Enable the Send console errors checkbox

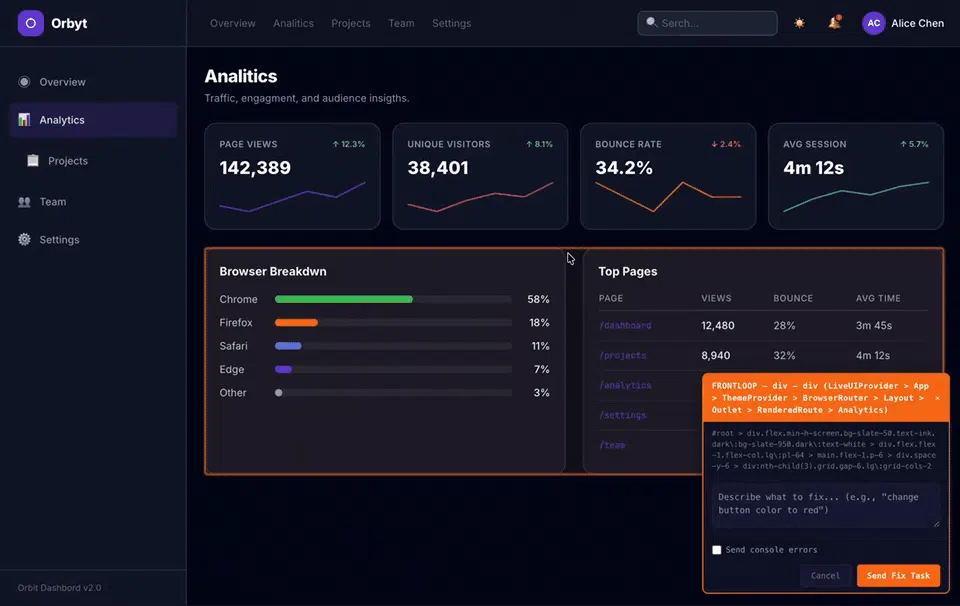point(716,550)
